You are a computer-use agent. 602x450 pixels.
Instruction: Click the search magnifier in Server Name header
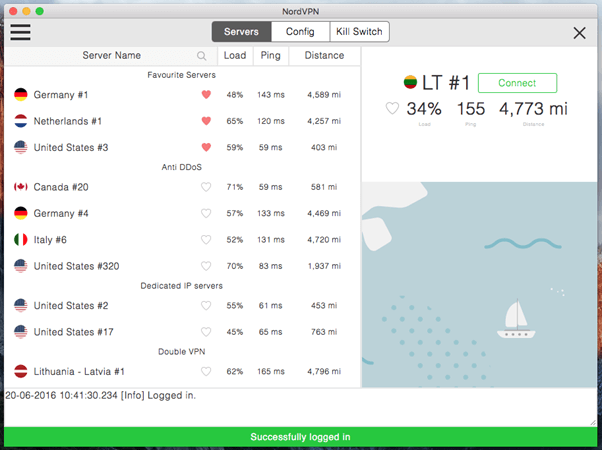[x=202, y=56]
